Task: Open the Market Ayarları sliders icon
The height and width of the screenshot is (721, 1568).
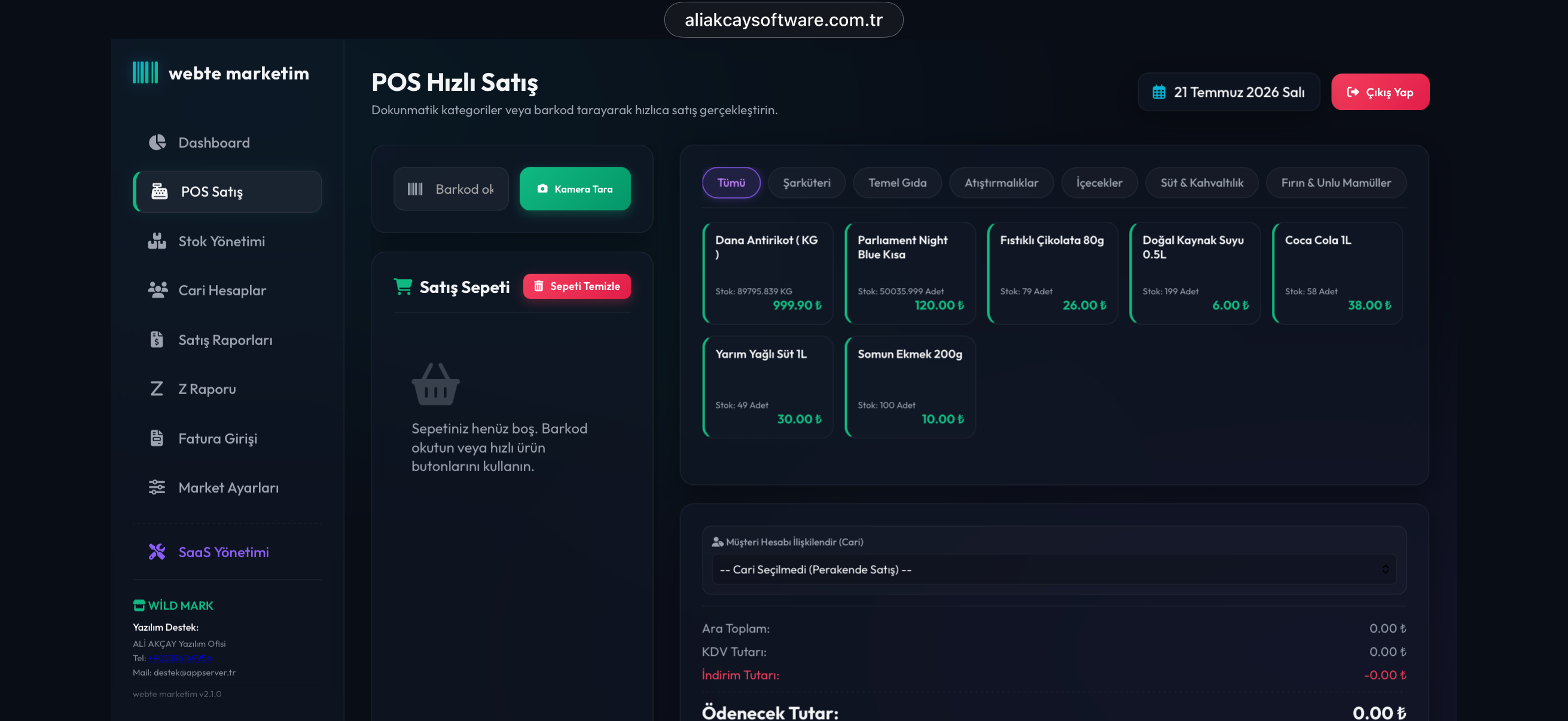Action: tap(157, 487)
